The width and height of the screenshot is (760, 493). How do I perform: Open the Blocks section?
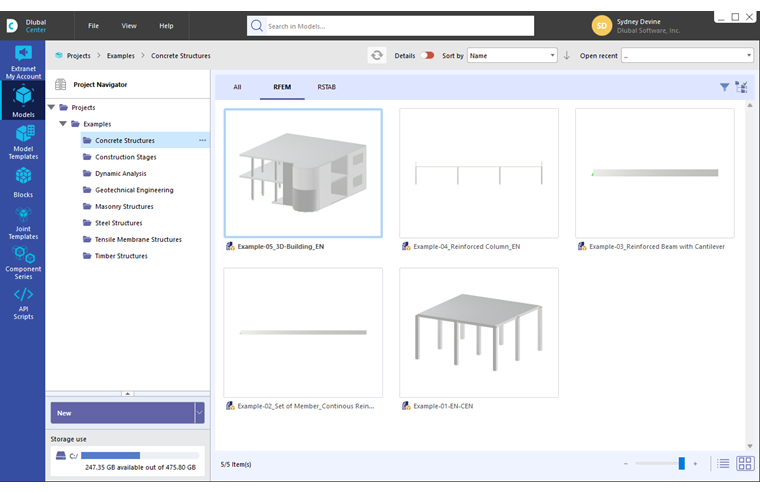point(23,182)
